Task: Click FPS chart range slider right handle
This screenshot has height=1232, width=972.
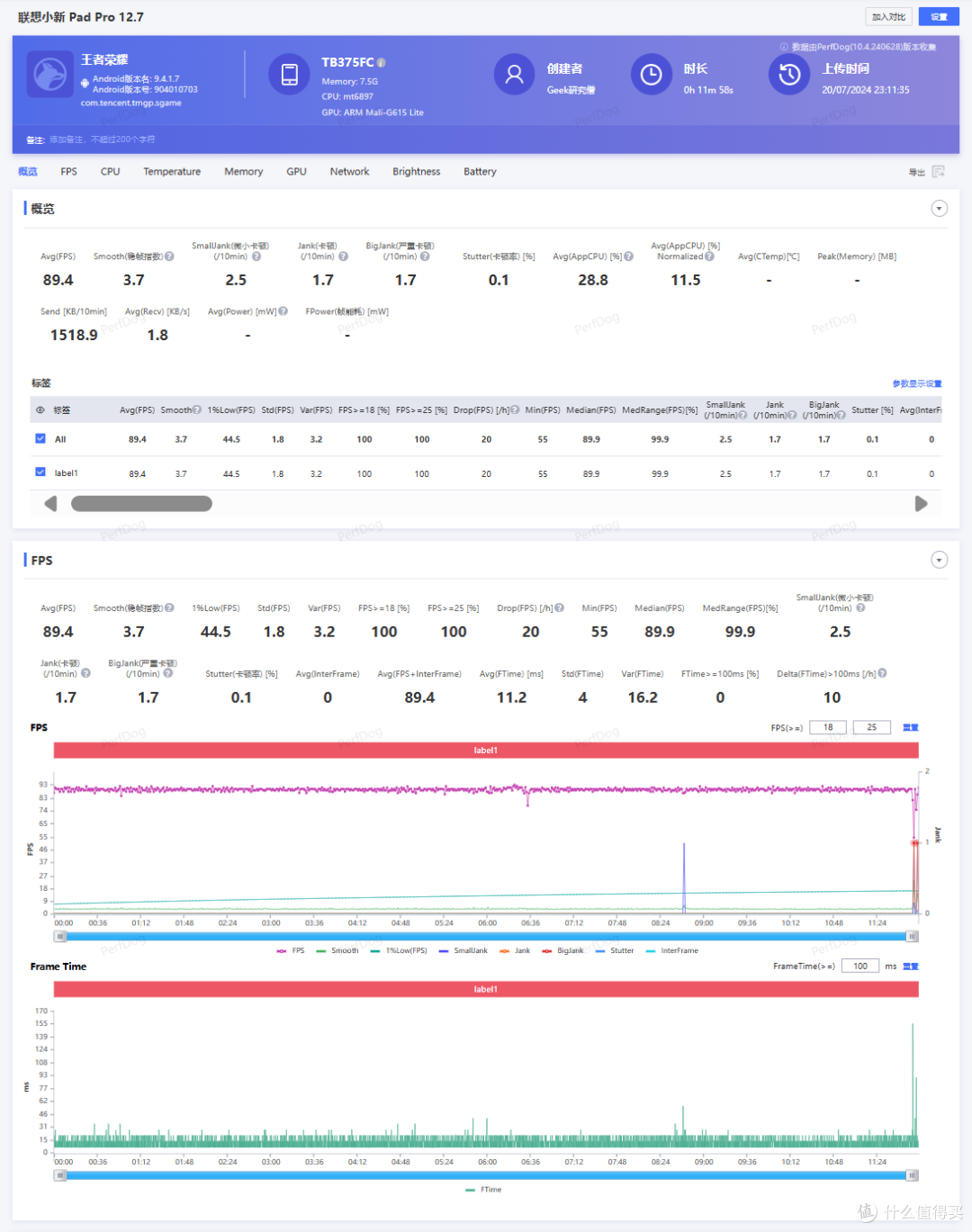Action: coord(912,937)
